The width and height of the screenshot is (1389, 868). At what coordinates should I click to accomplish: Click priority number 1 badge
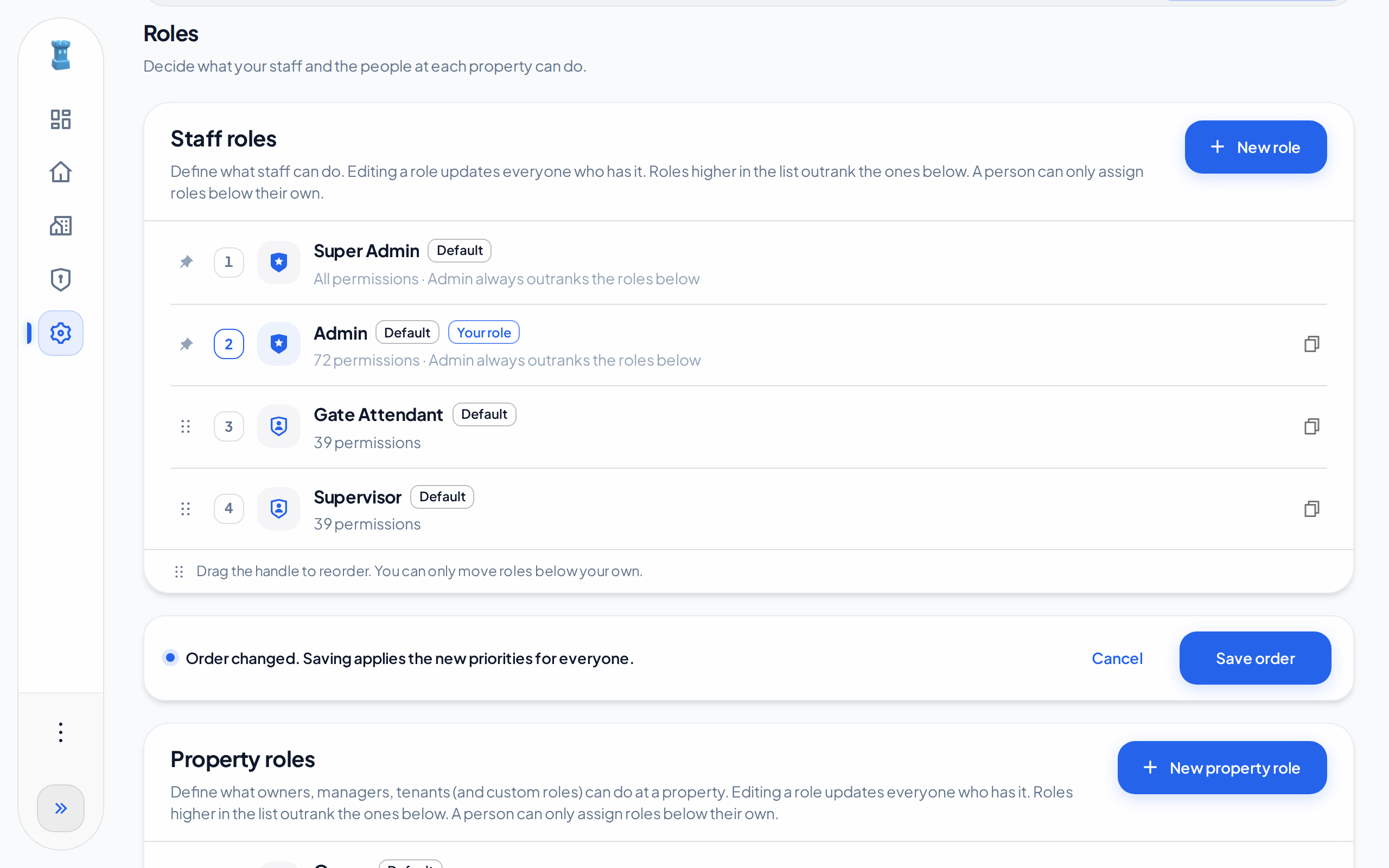pyautogui.click(x=229, y=263)
